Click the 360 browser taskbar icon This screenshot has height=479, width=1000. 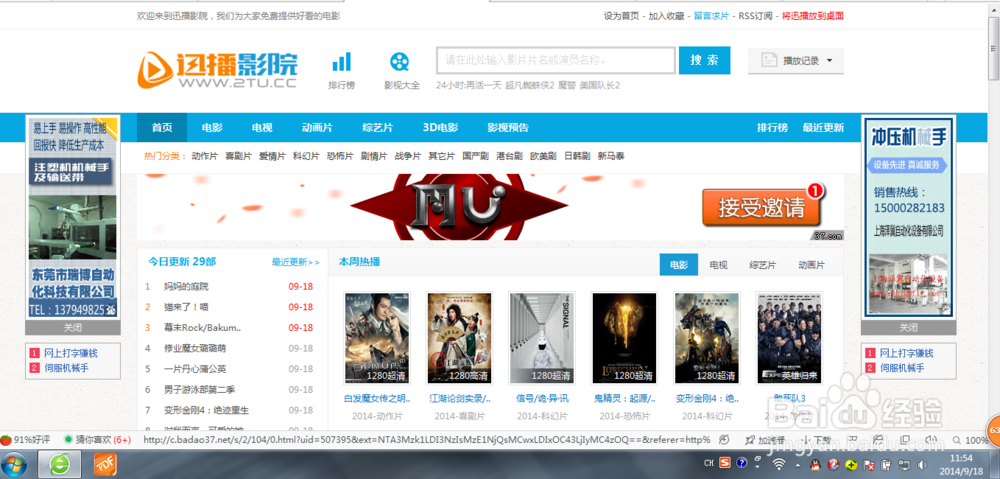point(59,464)
